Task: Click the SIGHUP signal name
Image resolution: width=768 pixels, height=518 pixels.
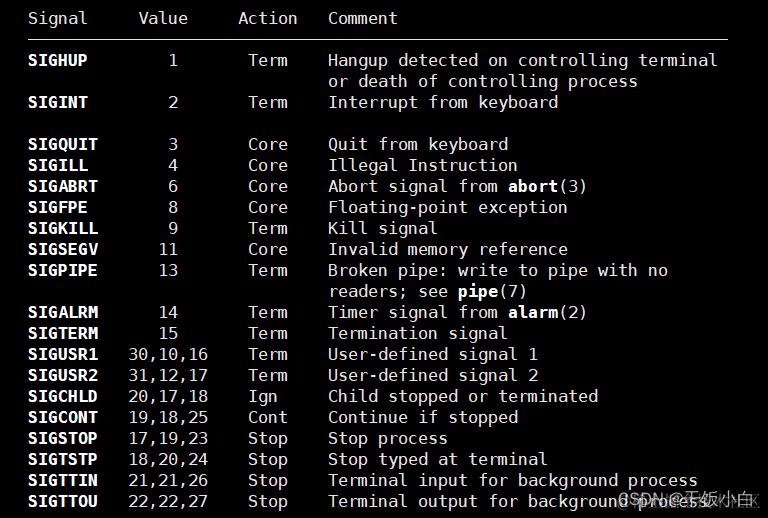Action: pyautogui.click(x=58, y=60)
